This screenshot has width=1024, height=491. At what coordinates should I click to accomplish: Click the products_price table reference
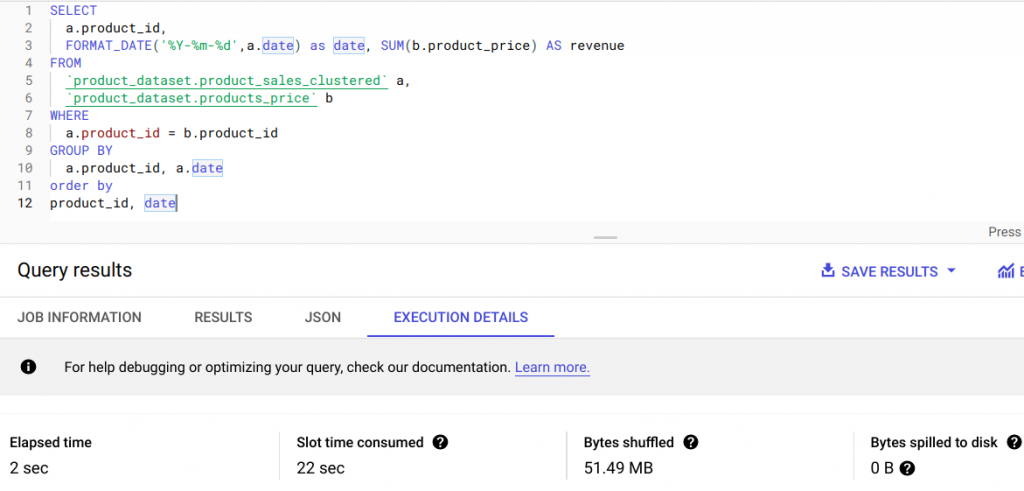click(x=191, y=99)
